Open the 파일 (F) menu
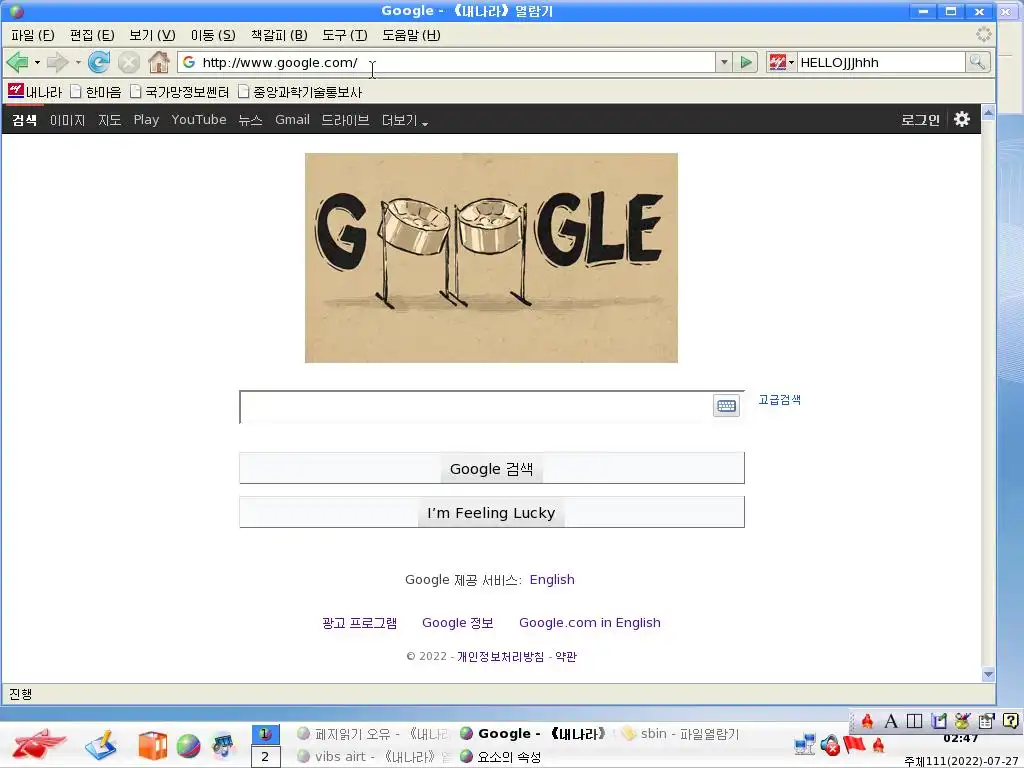The image size is (1024, 768). 33,35
